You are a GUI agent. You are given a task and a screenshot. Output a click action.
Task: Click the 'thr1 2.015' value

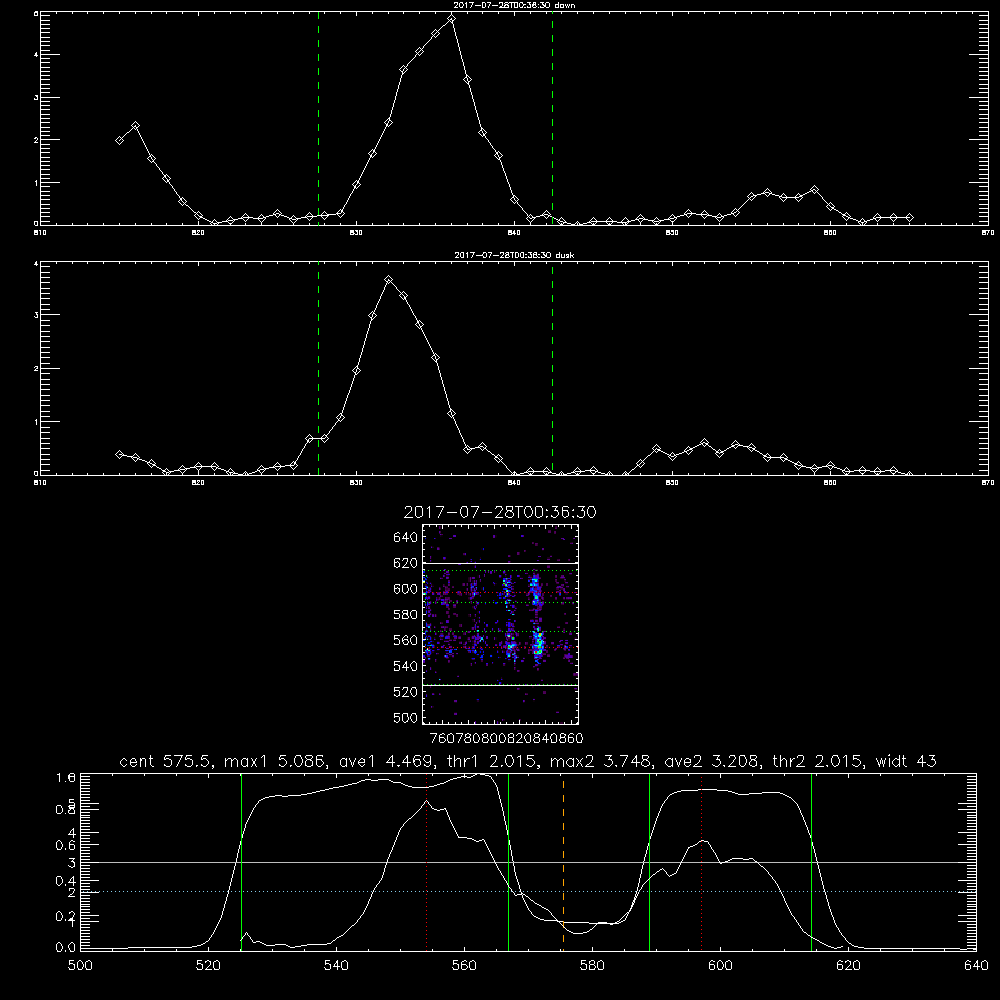click(x=489, y=761)
